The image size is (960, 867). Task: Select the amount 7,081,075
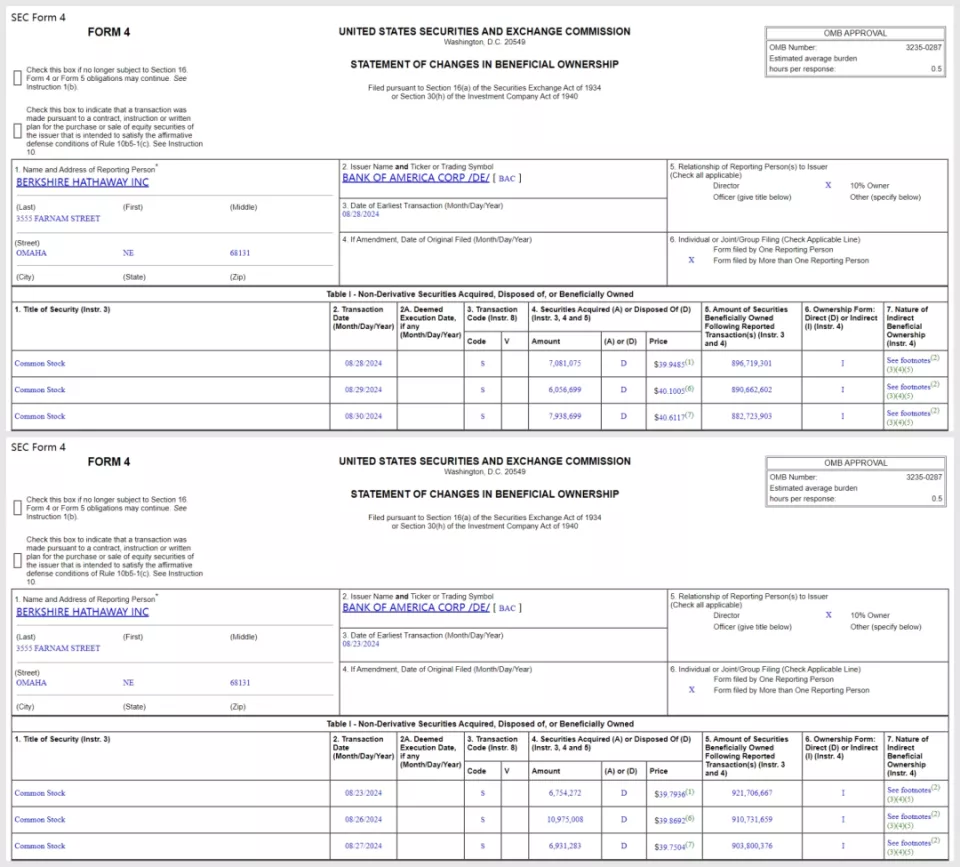[564, 364]
